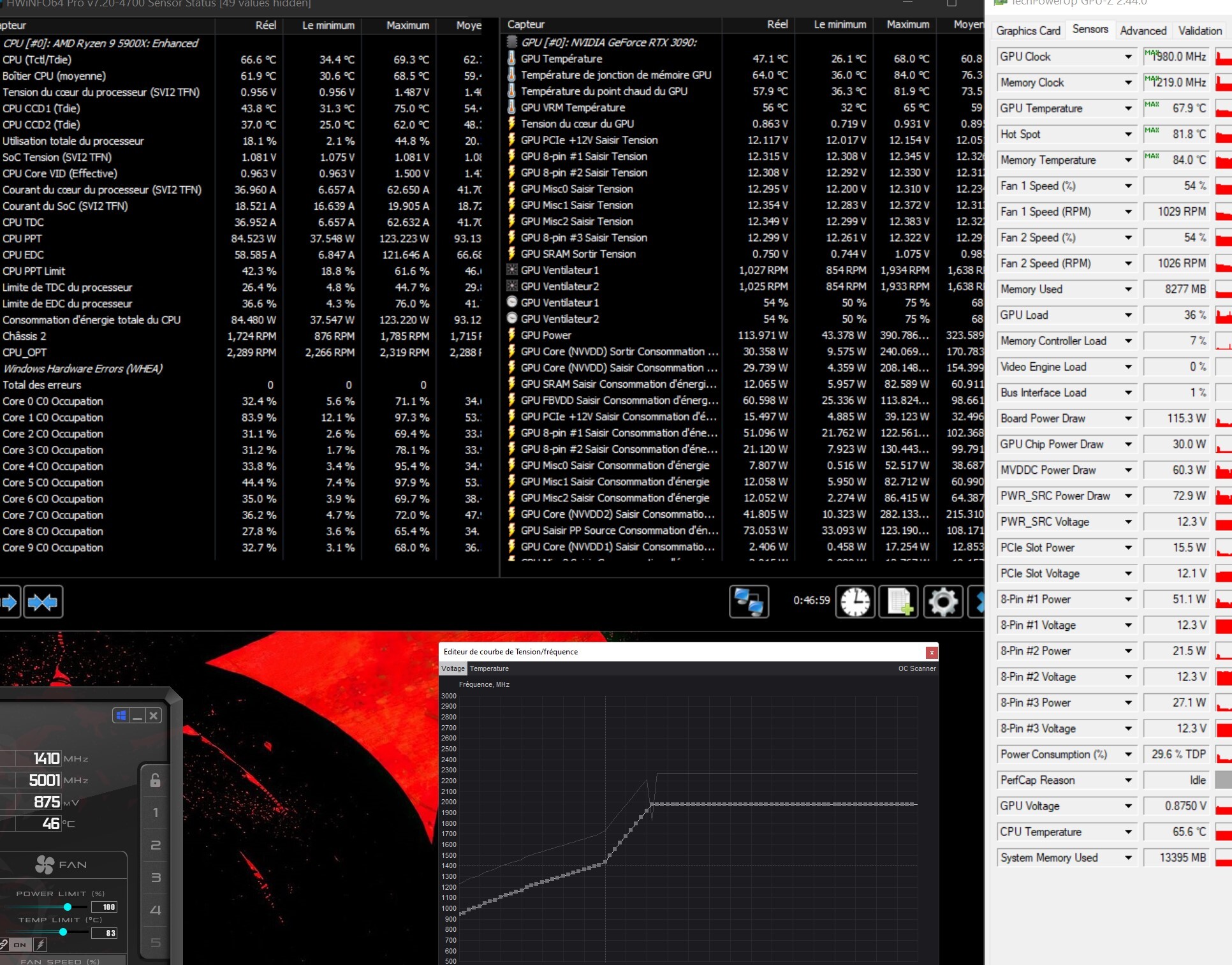
Task: Click the Temp Limit value field showing 83
Action: [x=105, y=933]
